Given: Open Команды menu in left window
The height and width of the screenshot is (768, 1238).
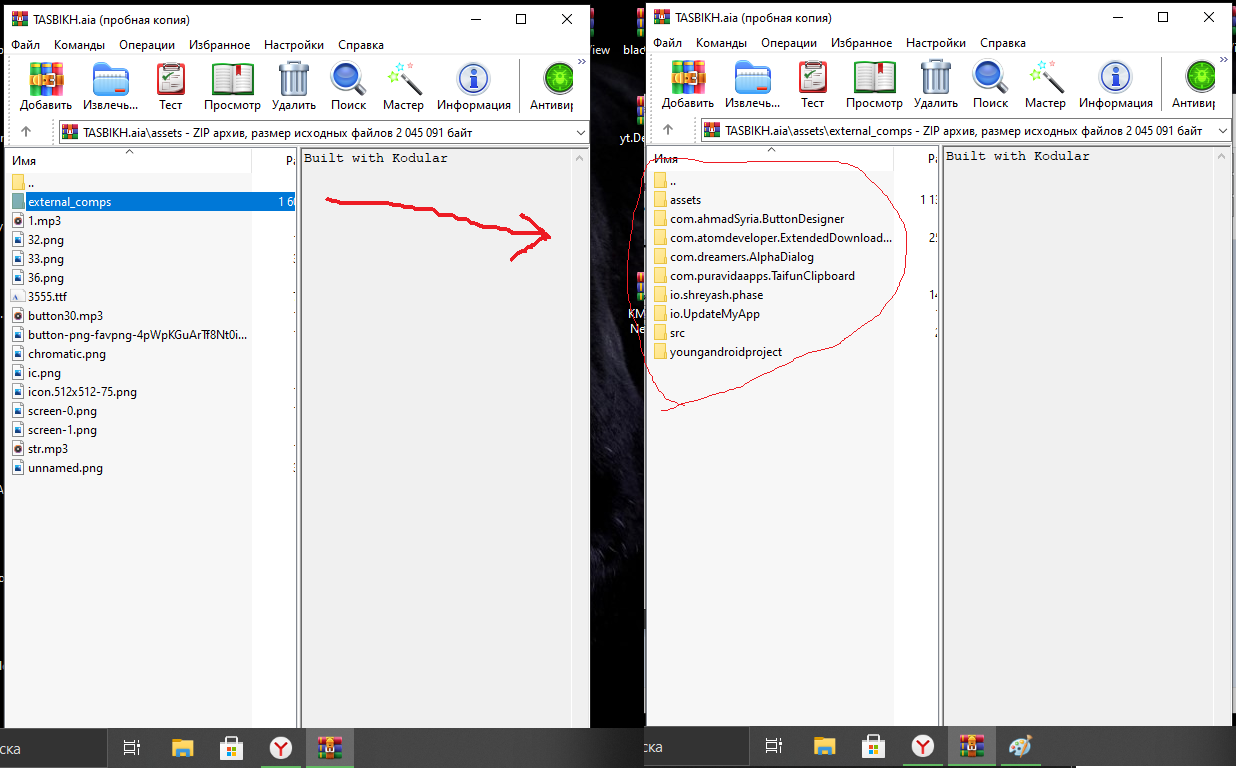Looking at the screenshot, I should pyautogui.click(x=79, y=44).
